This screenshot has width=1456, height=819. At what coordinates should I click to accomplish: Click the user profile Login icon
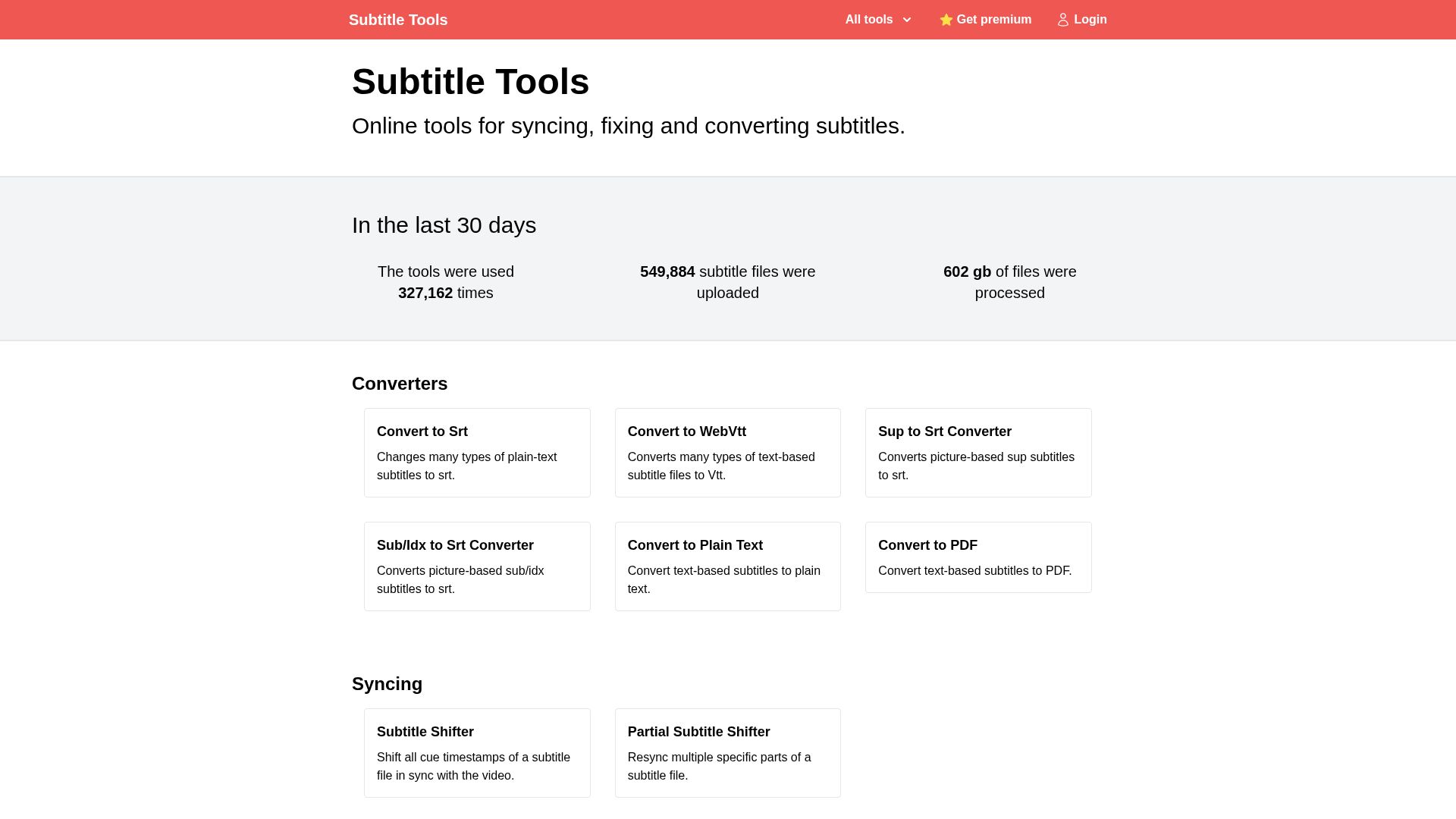(x=1062, y=20)
